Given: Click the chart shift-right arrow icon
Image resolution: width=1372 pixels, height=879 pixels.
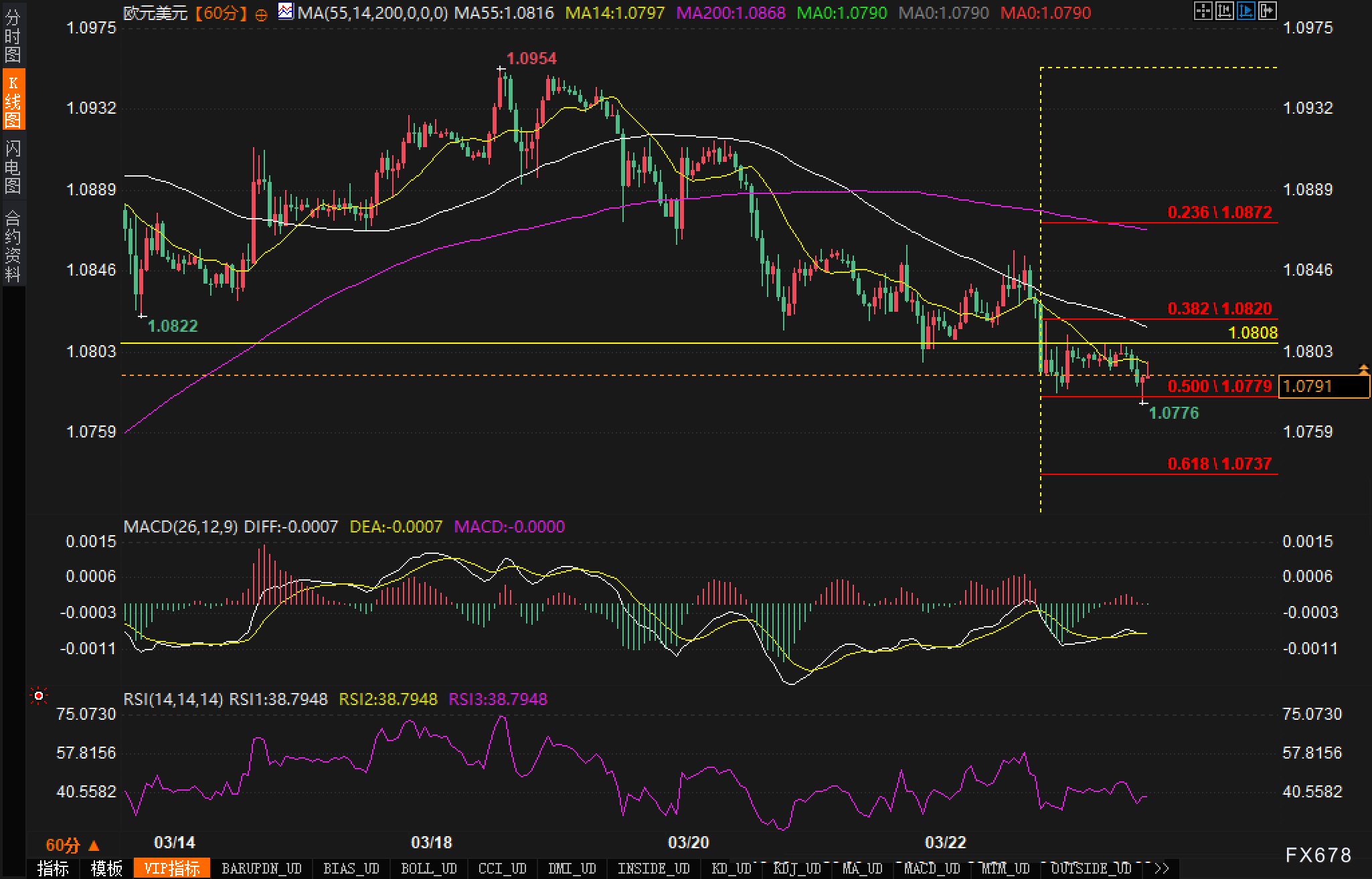Looking at the screenshot, I should pos(1267,11).
